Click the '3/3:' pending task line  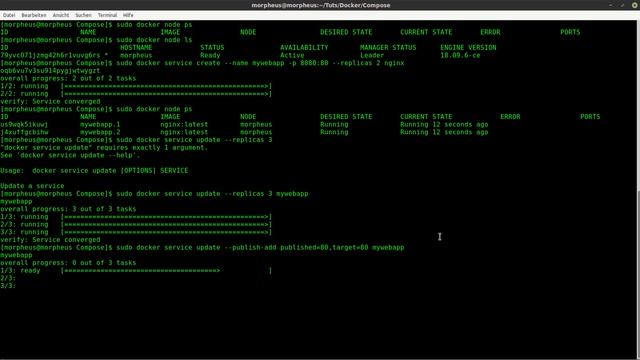(x=8, y=286)
